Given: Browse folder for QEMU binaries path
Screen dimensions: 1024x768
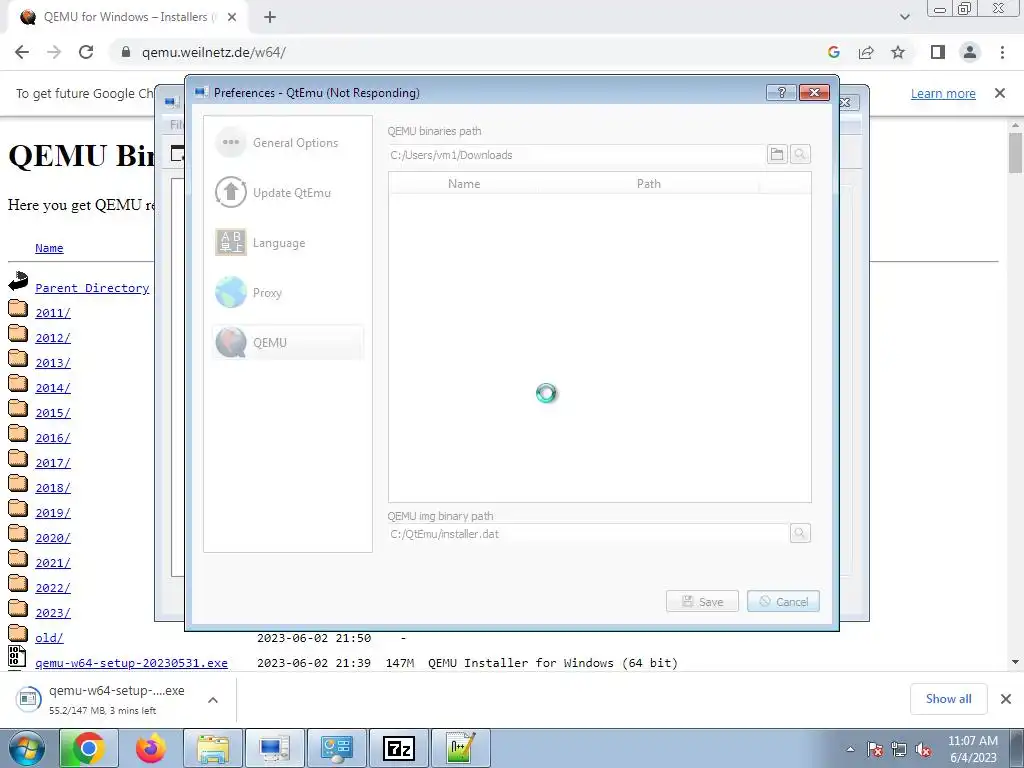Looking at the screenshot, I should 776,155.
